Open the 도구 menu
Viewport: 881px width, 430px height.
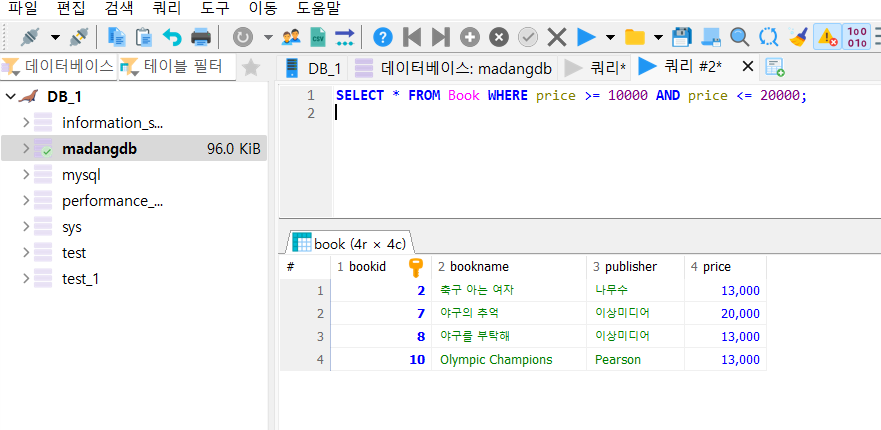[x=215, y=8]
